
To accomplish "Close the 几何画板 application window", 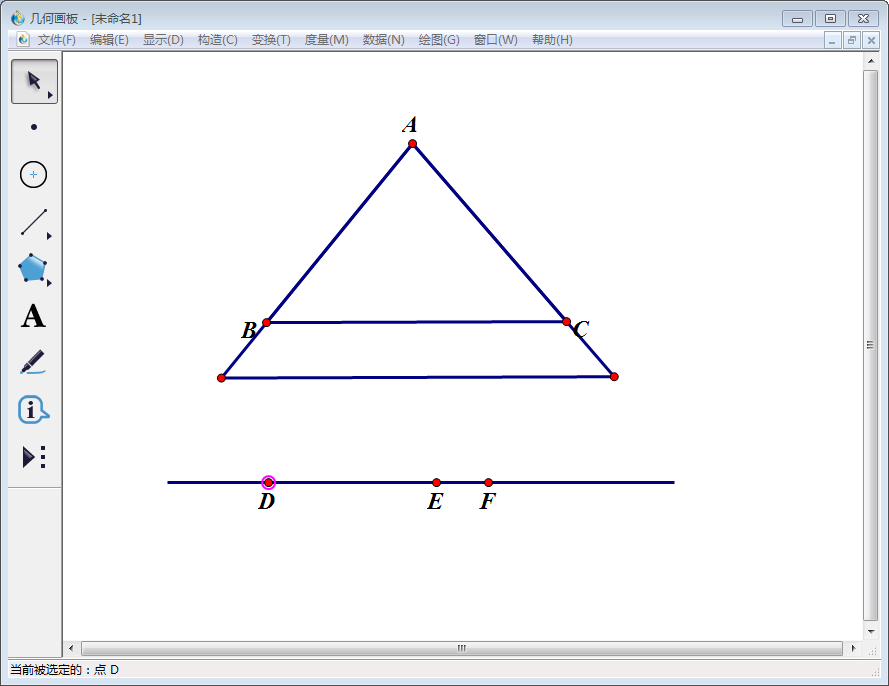I will point(863,19).
